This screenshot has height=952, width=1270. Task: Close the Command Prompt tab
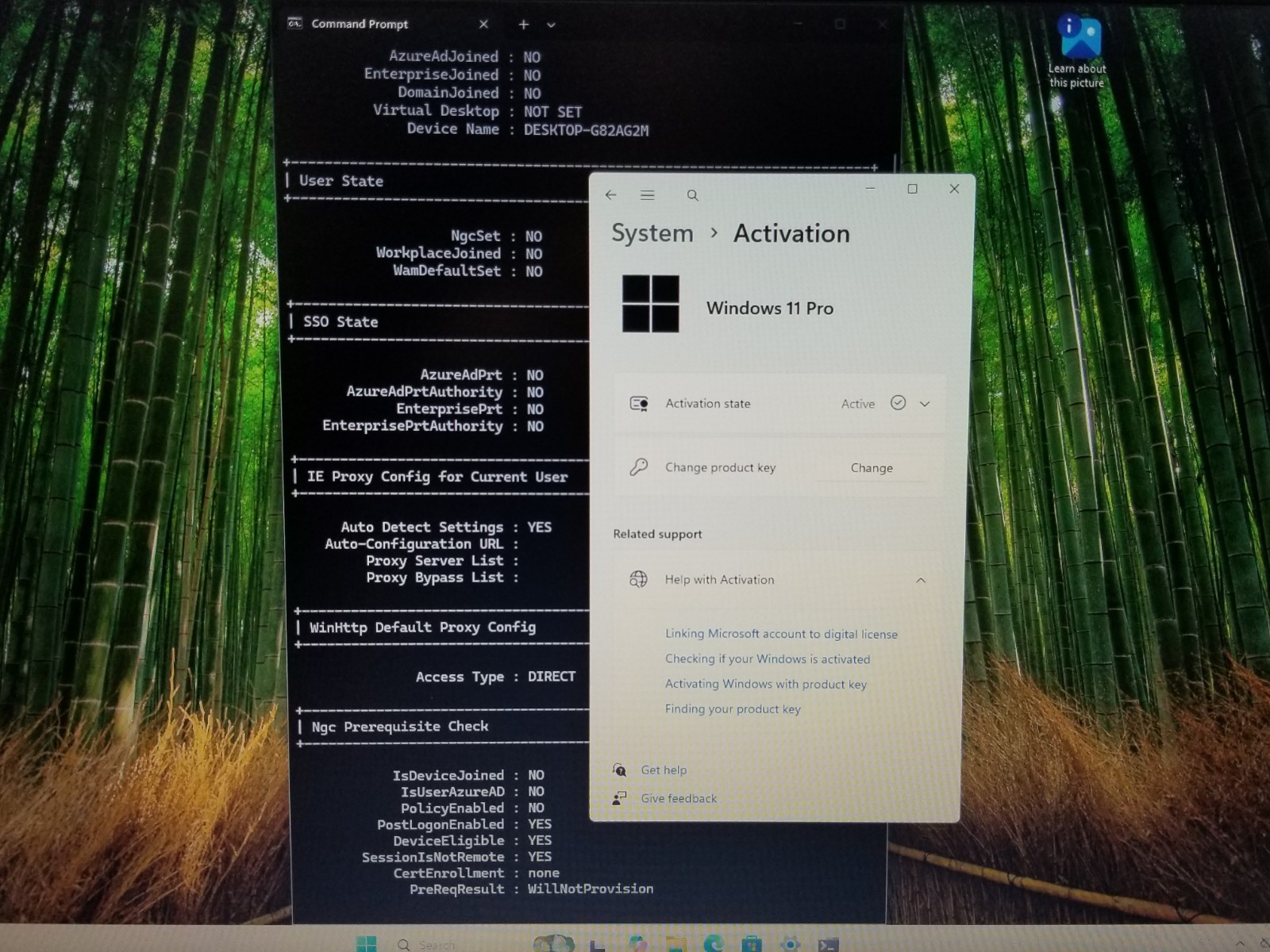[x=483, y=25]
